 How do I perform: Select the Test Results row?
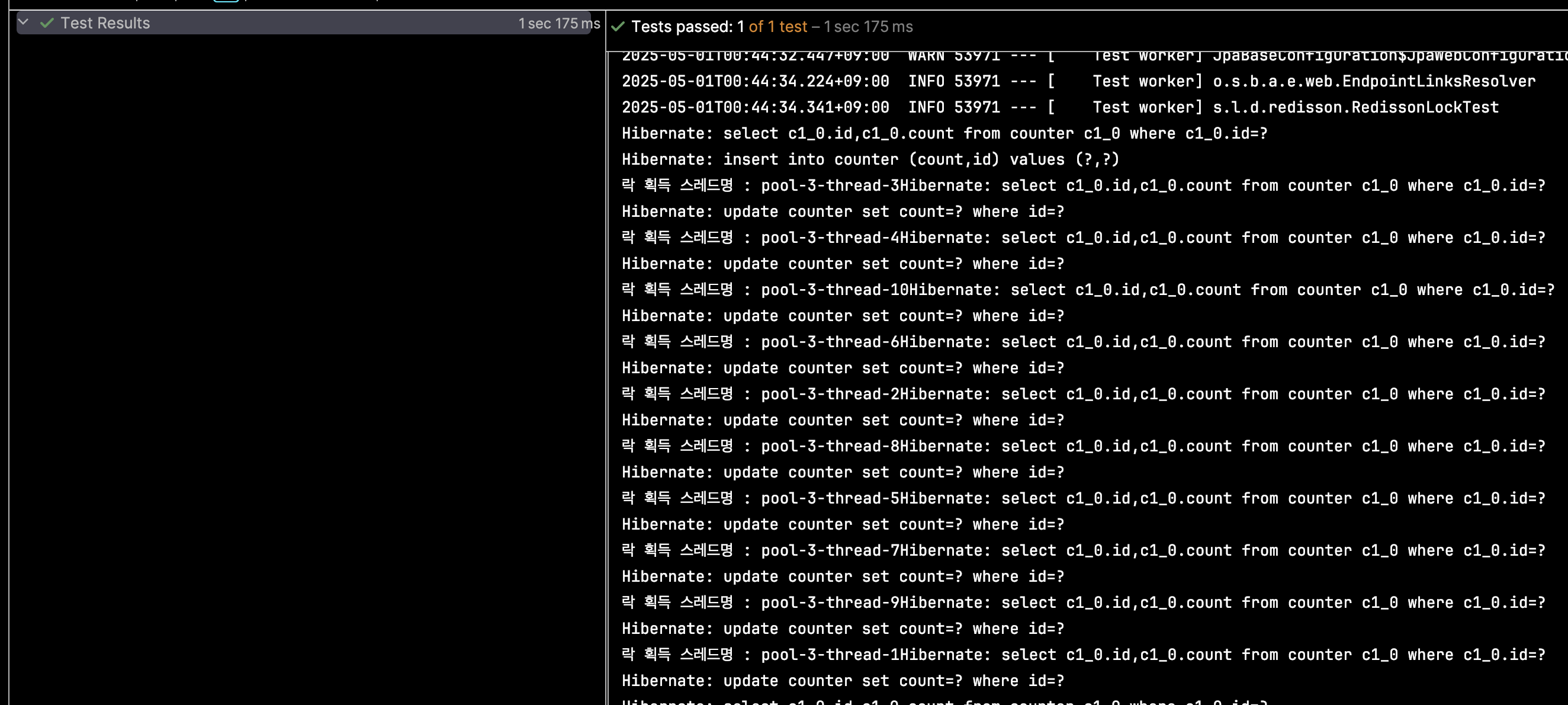click(105, 23)
